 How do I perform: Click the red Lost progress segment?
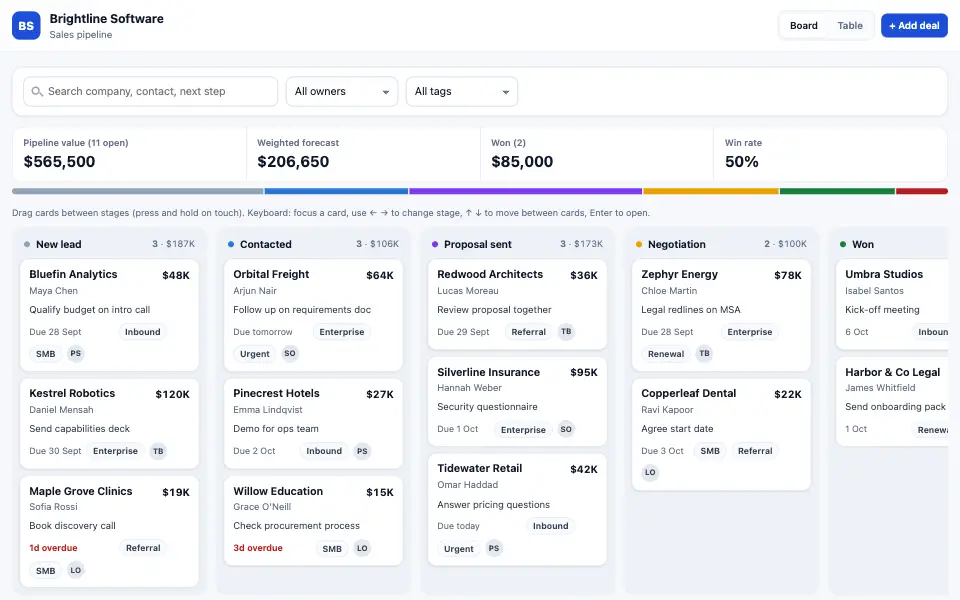(922, 192)
